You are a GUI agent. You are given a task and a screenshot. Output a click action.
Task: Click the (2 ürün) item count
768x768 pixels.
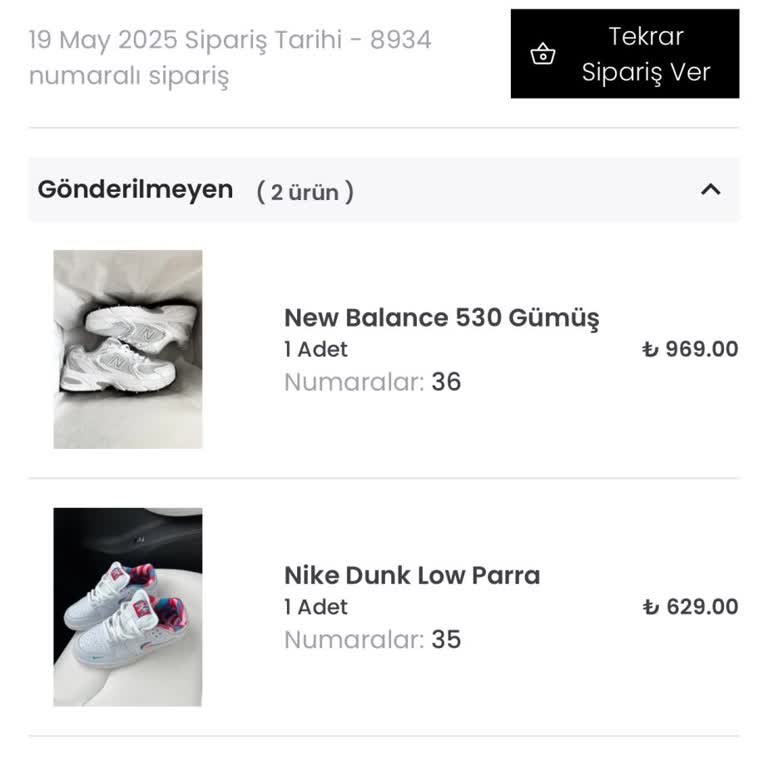pos(305,192)
